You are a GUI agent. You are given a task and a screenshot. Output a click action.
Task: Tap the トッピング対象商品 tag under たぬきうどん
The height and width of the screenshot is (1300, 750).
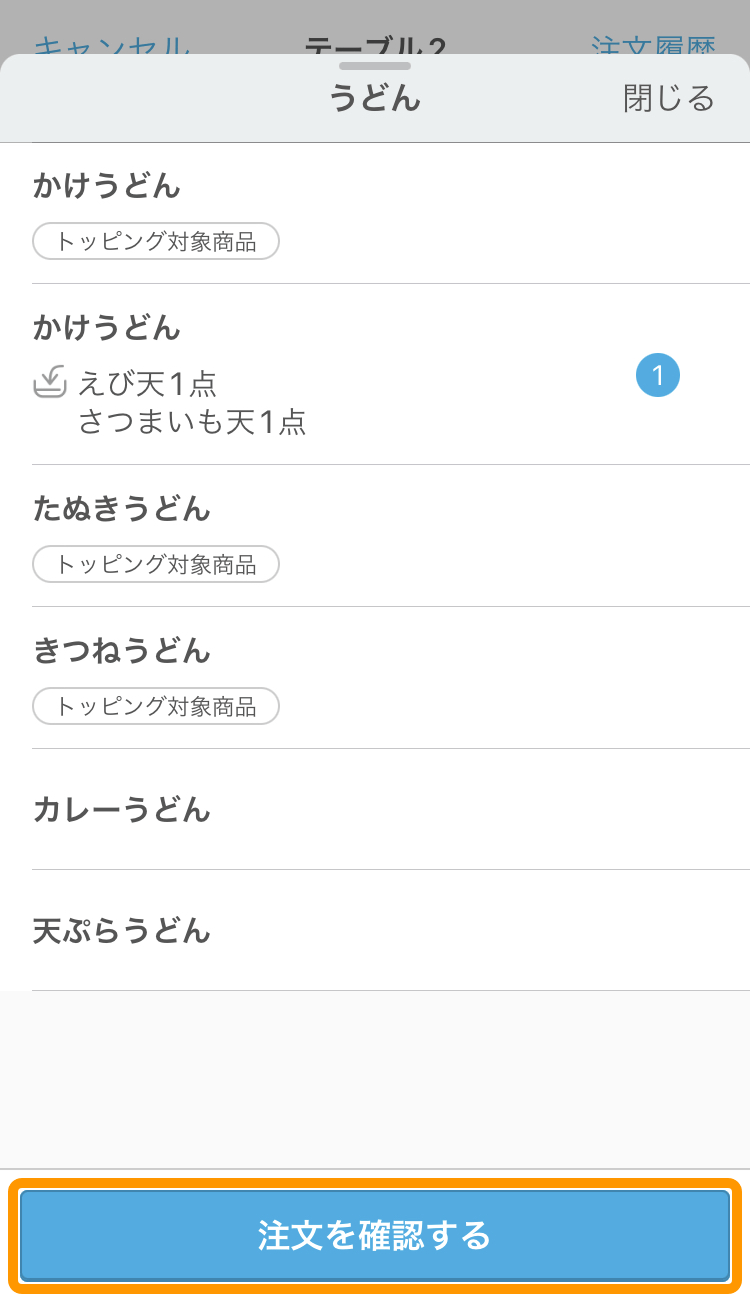pyautogui.click(x=156, y=564)
